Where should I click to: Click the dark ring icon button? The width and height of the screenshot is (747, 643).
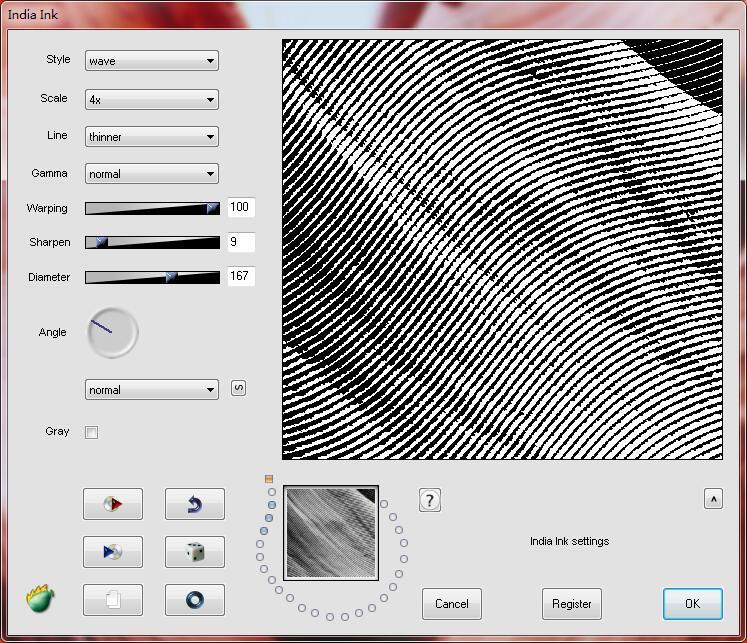pos(194,600)
